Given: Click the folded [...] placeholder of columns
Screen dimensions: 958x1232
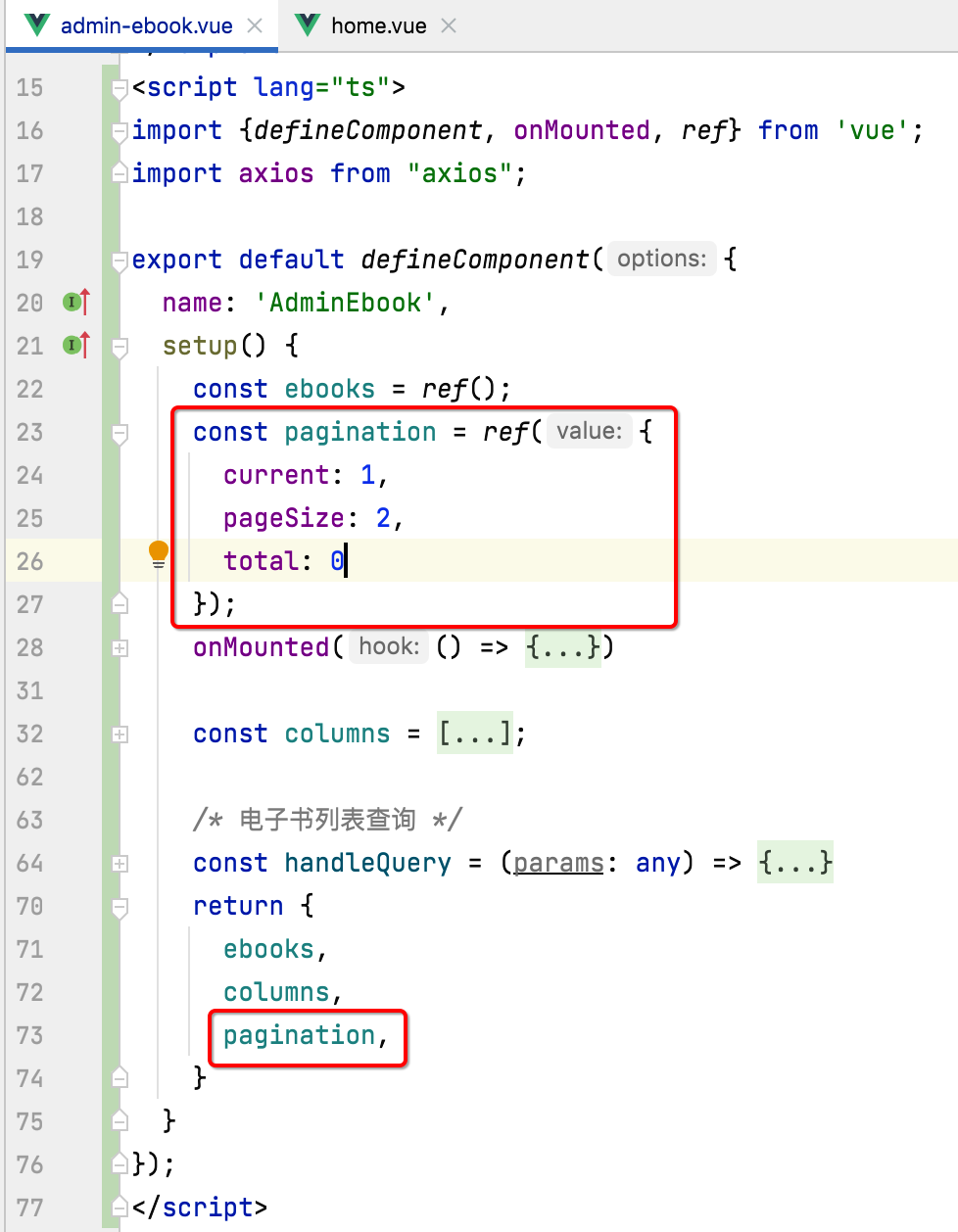Looking at the screenshot, I should pos(475,734).
